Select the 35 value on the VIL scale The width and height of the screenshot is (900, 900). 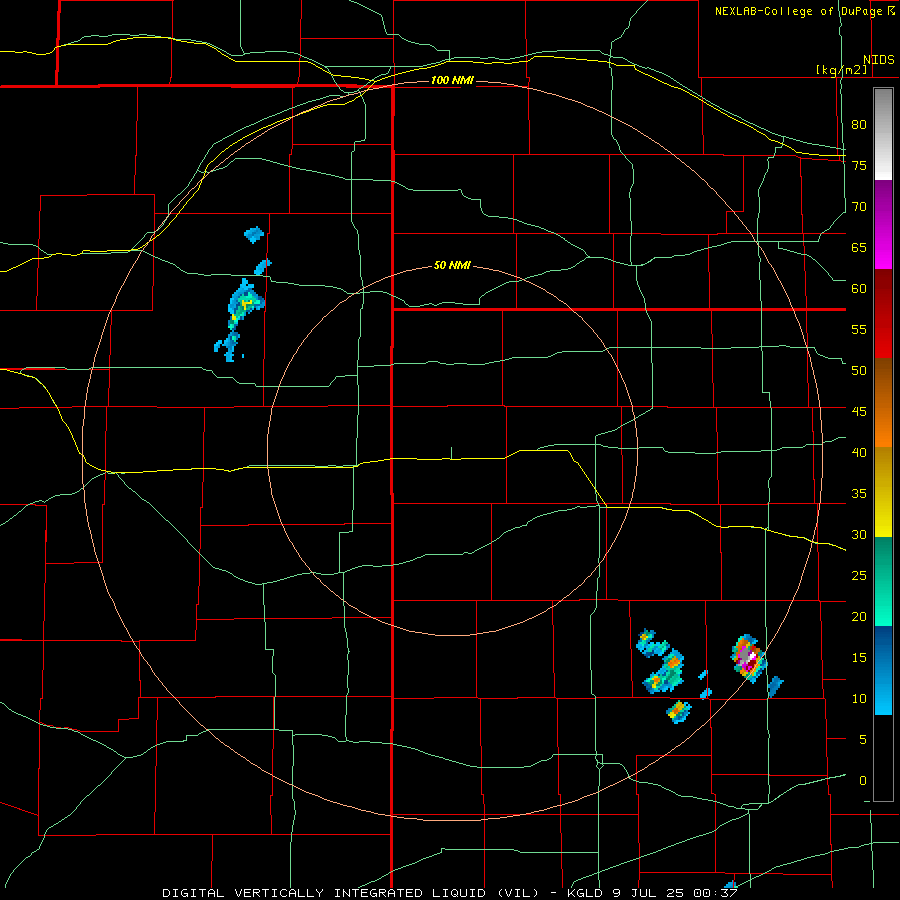pos(859,494)
